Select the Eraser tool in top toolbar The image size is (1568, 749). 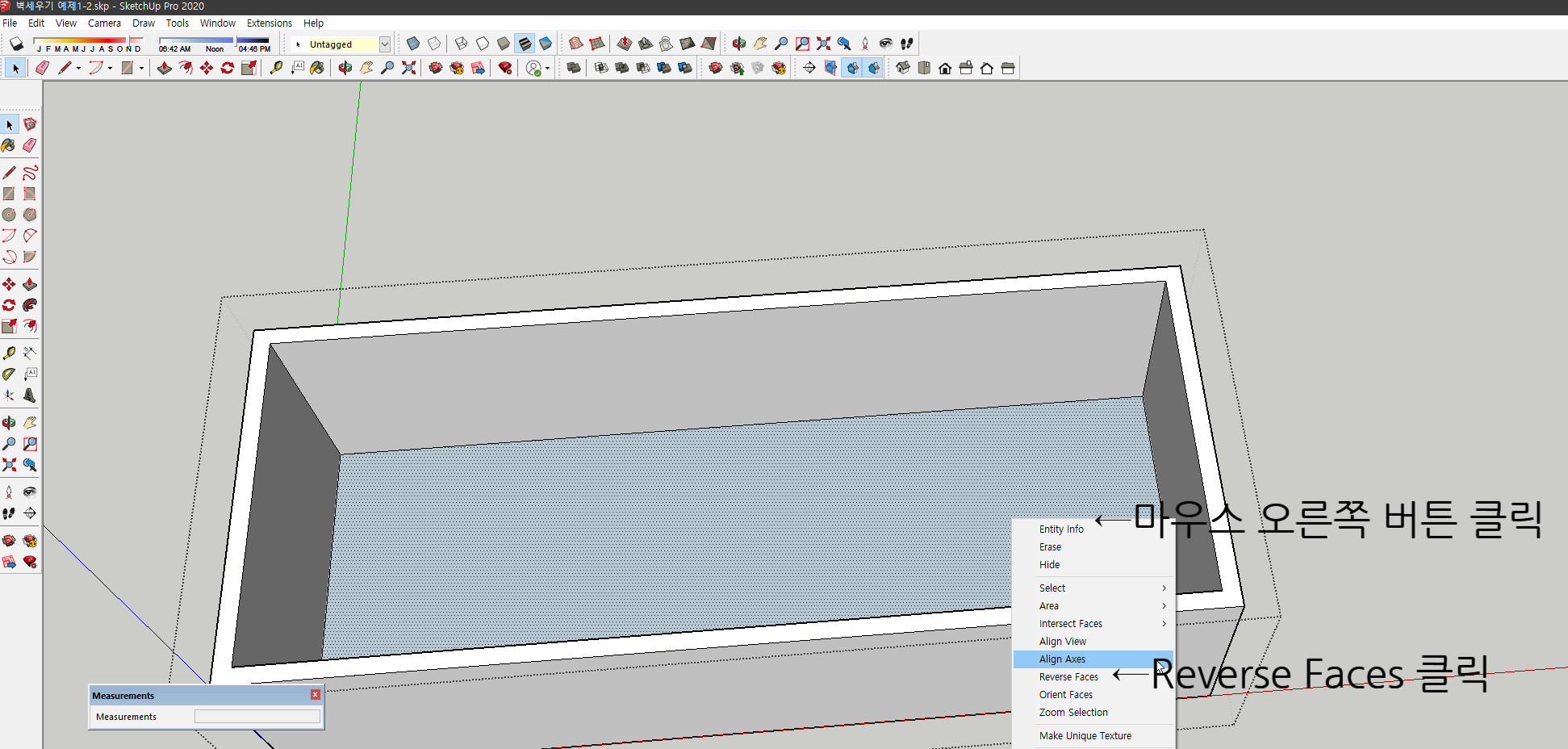tap(42, 68)
